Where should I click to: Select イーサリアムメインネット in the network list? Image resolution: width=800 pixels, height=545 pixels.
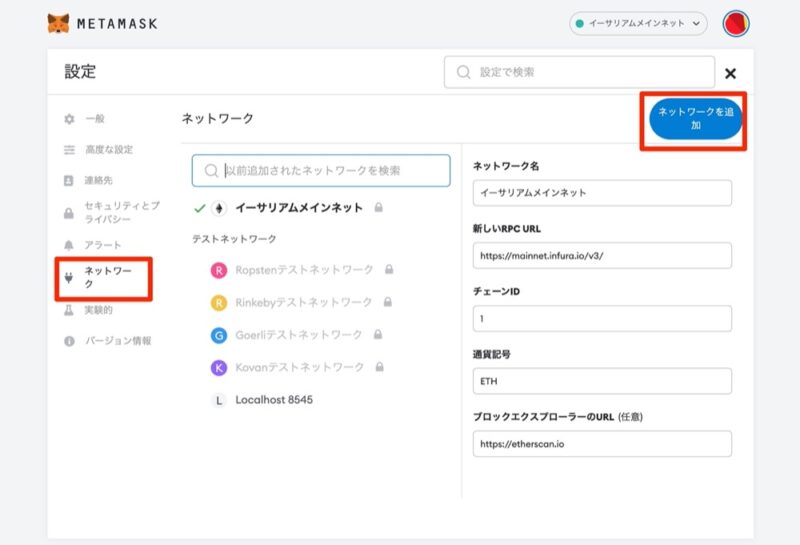point(299,208)
